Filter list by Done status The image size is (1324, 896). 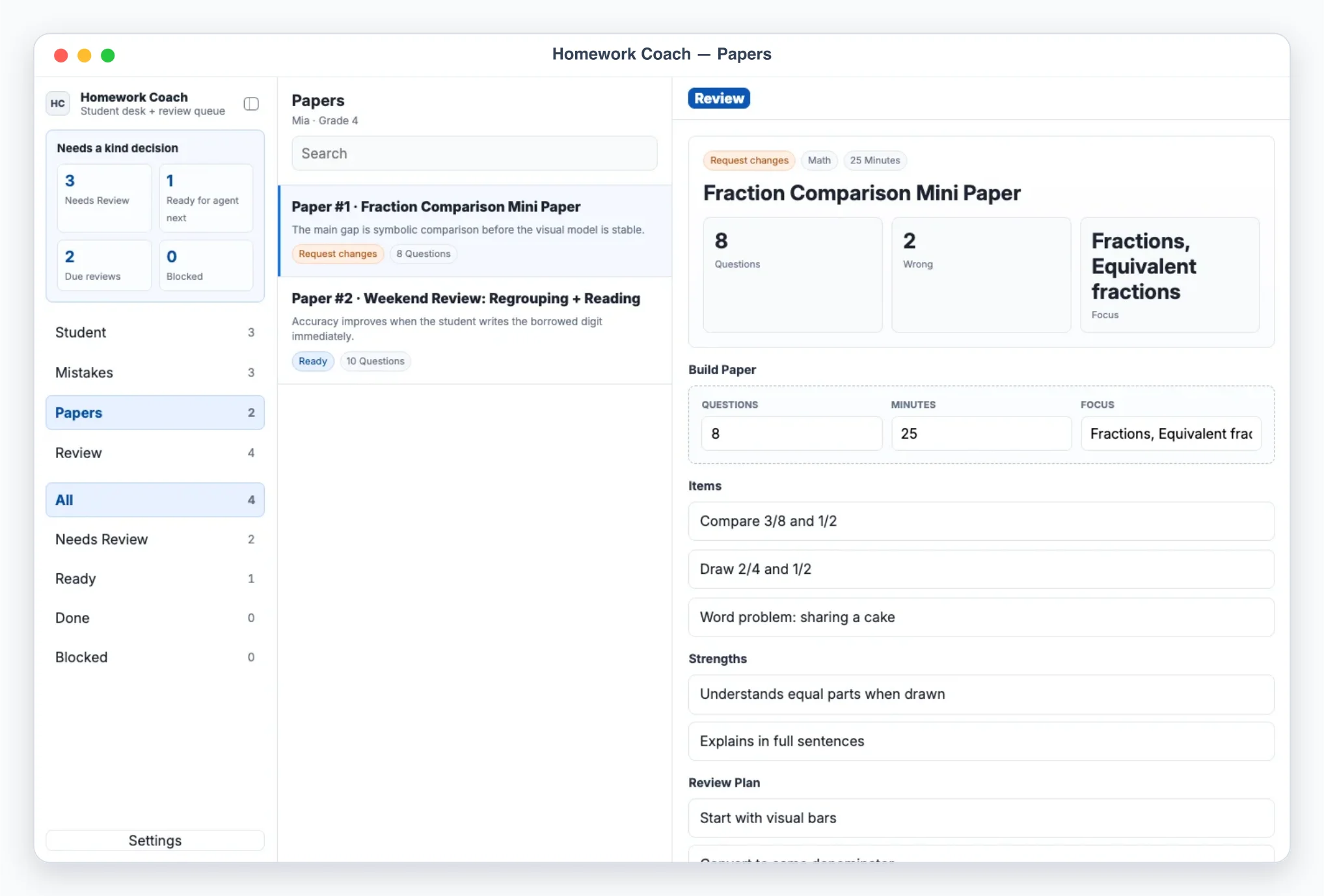[155, 618]
